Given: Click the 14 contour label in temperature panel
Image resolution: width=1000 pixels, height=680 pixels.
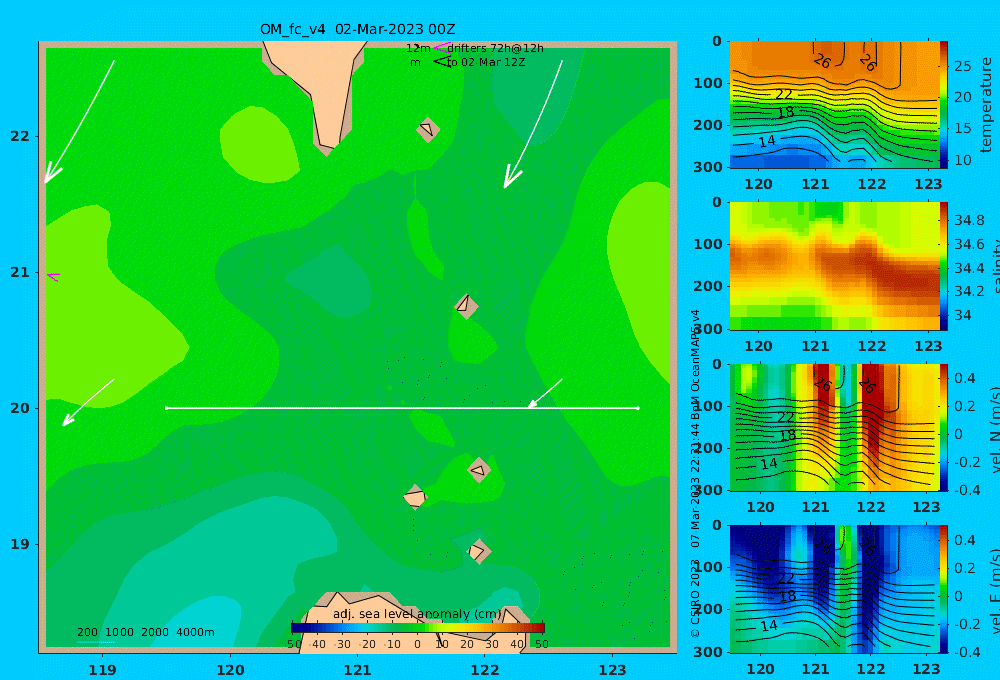Looking at the screenshot, I should [x=767, y=141].
